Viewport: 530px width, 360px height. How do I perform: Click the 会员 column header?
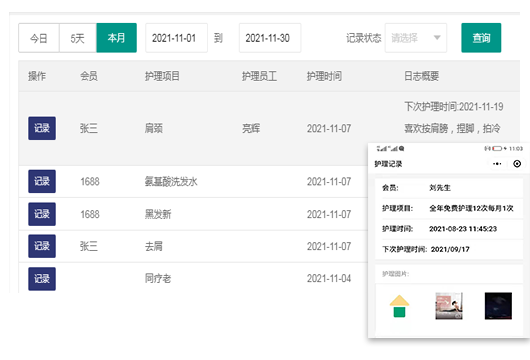click(89, 76)
